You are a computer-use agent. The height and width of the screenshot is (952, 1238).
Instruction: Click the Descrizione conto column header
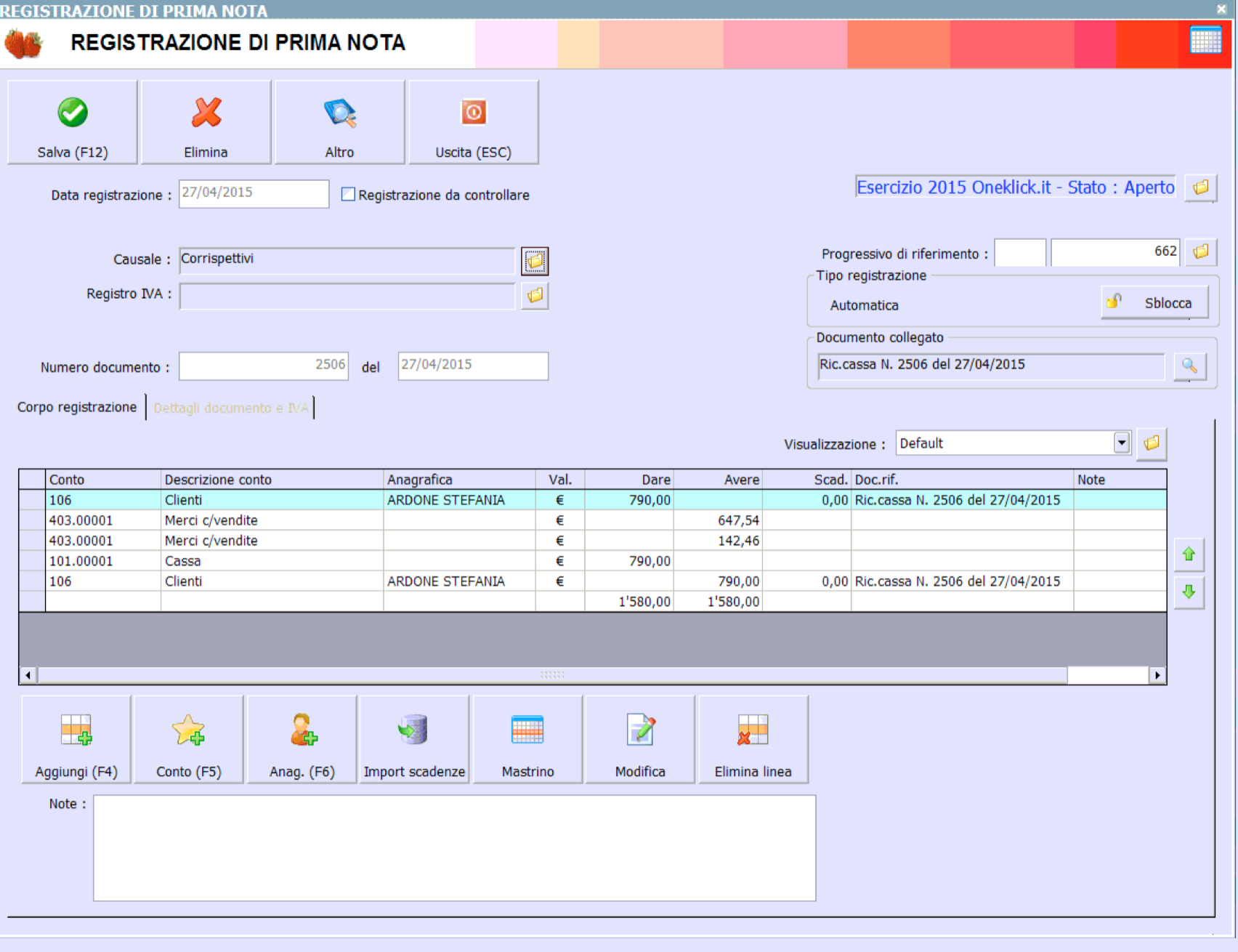pyautogui.click(x=272, y=480)
